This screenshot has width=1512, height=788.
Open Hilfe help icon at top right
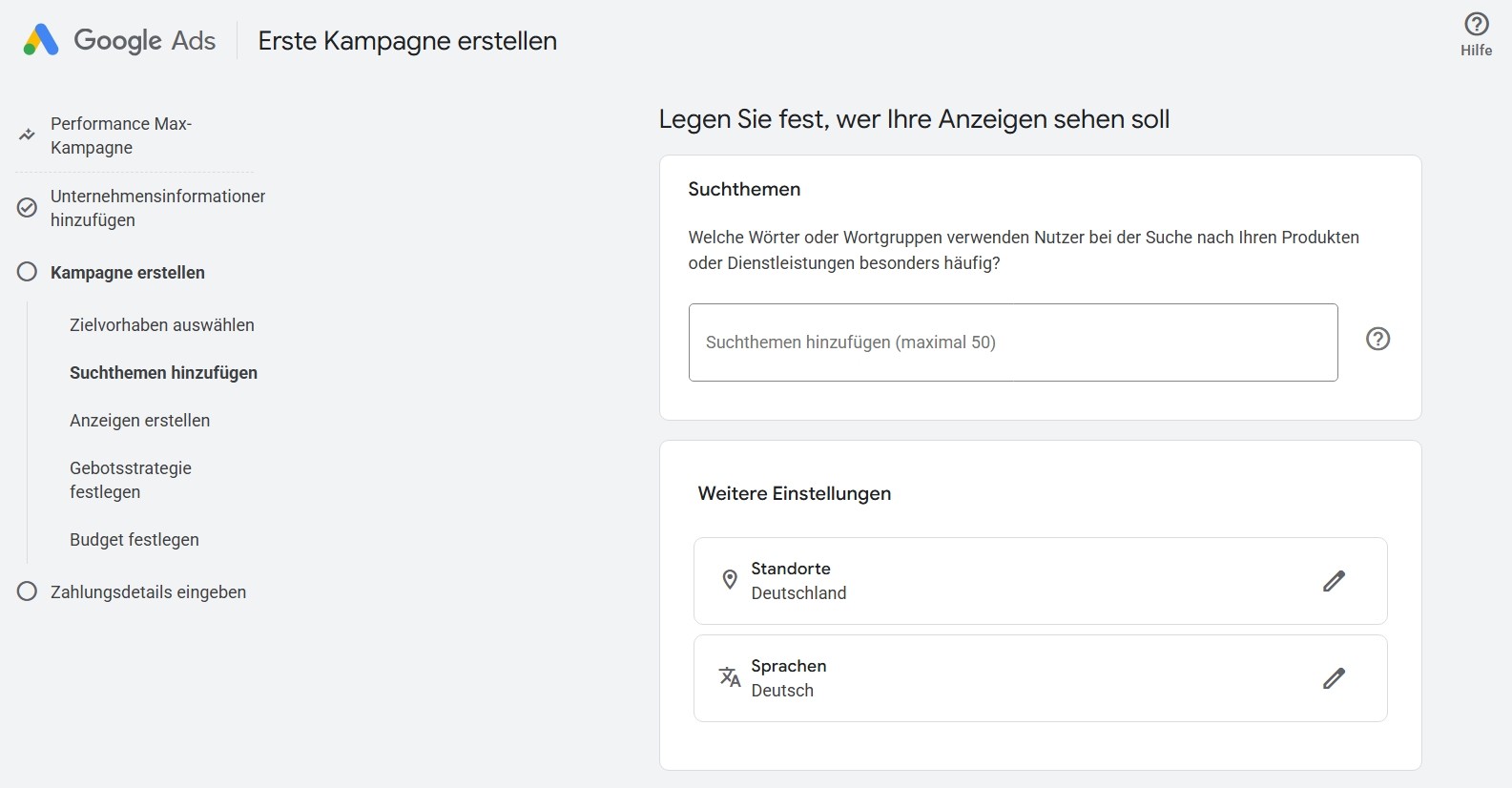click(1476, 25)
